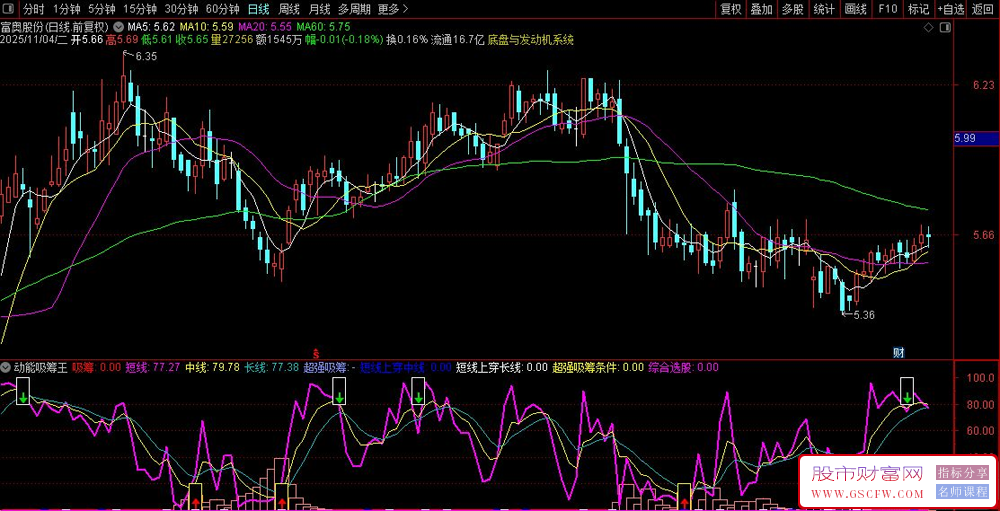Click the diamond icon above the chart
The image size is (1000, 511).
click(x=929, y=27)
